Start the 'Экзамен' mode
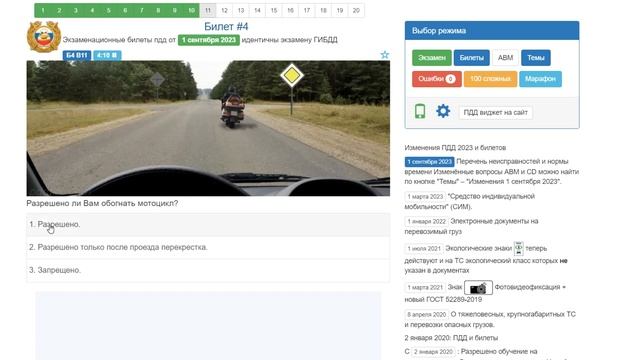 point(432,58)
